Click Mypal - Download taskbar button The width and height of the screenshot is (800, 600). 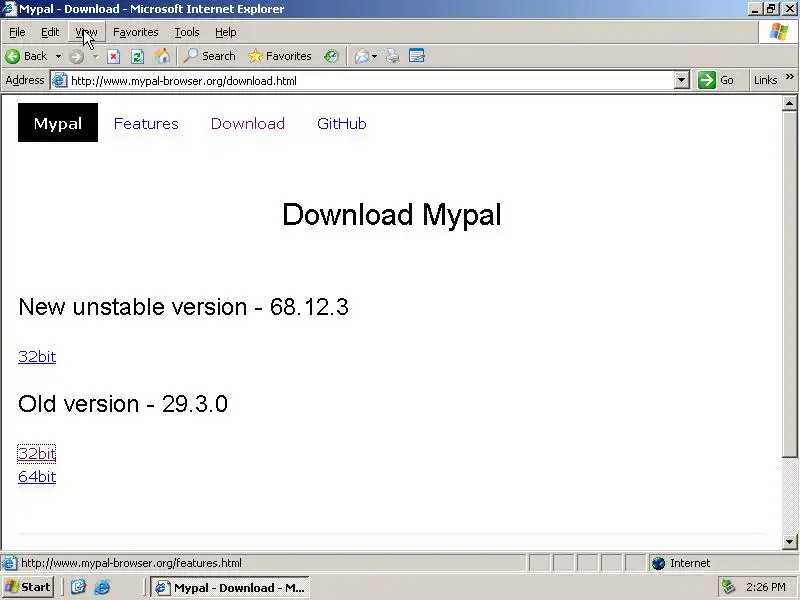(230, 588)
